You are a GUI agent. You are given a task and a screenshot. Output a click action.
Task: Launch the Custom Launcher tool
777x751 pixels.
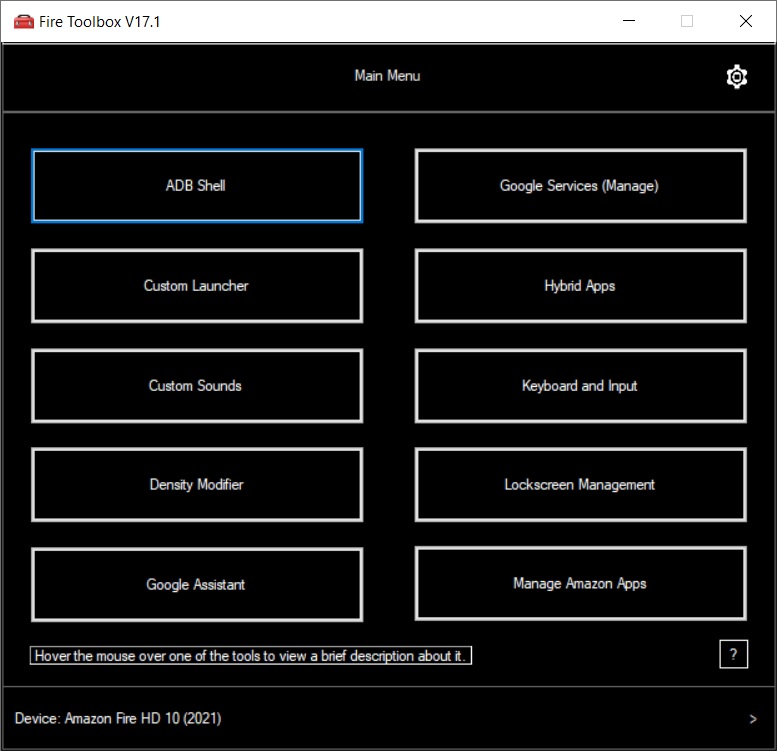pos(197,286)
